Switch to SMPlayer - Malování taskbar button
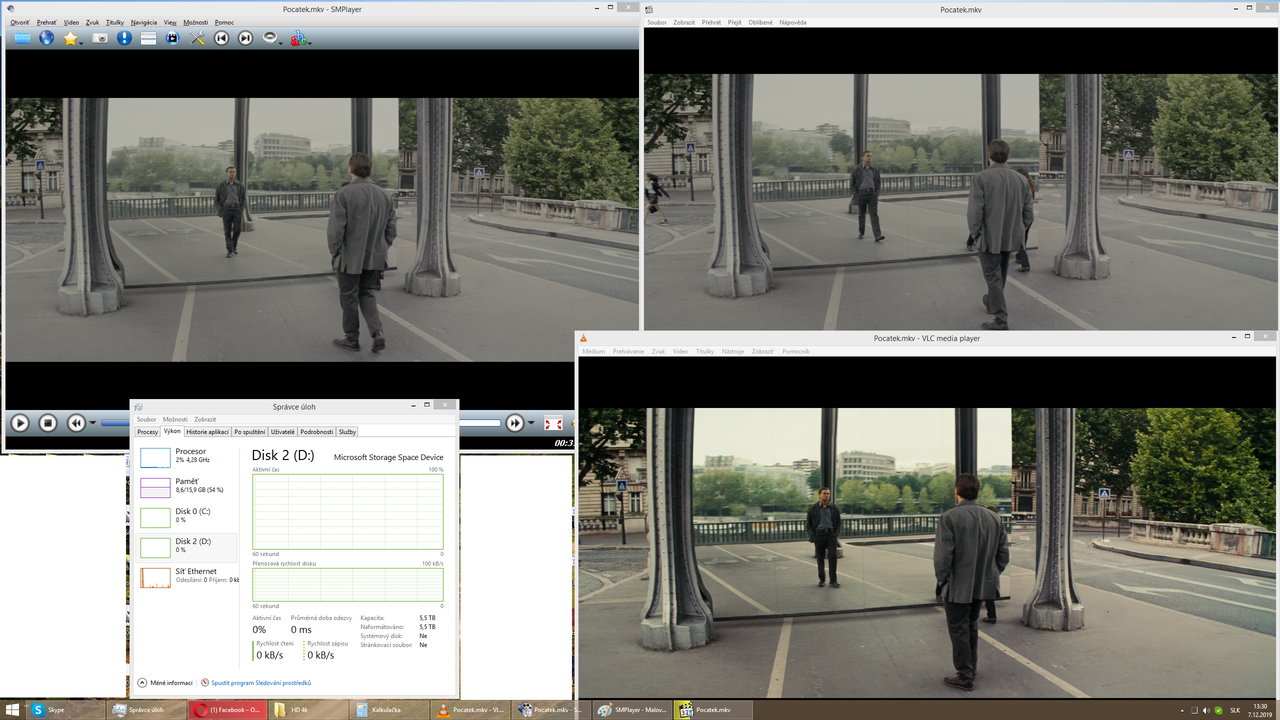Image resolution: width=1280 pixels, height=720 pixels. (632, 710)
